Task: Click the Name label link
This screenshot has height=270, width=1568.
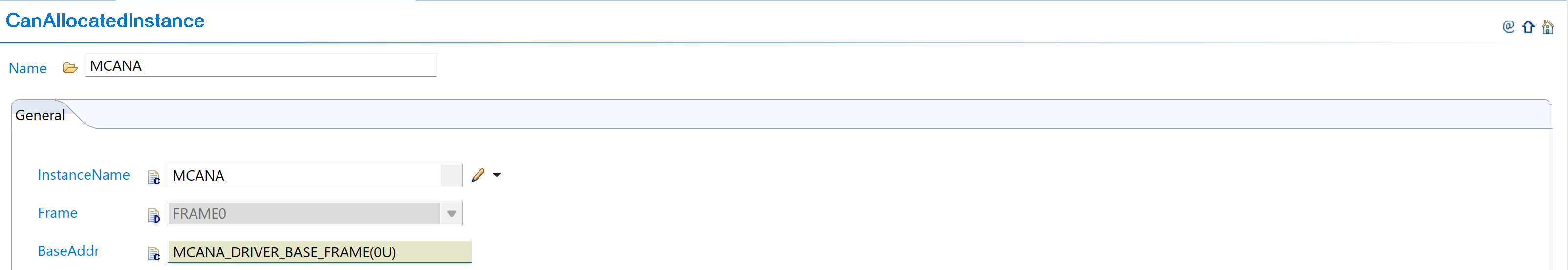Action: tap(27, 68)
